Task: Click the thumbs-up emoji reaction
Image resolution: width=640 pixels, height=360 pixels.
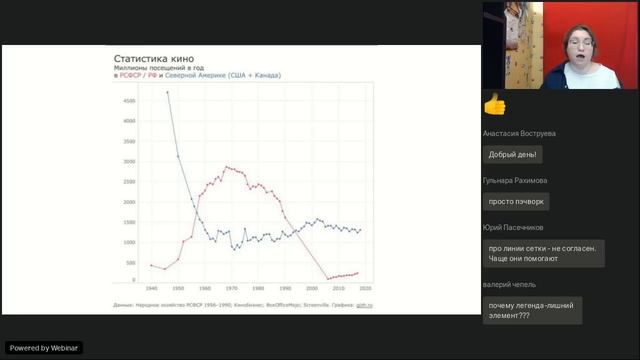Action: point(494,104)
